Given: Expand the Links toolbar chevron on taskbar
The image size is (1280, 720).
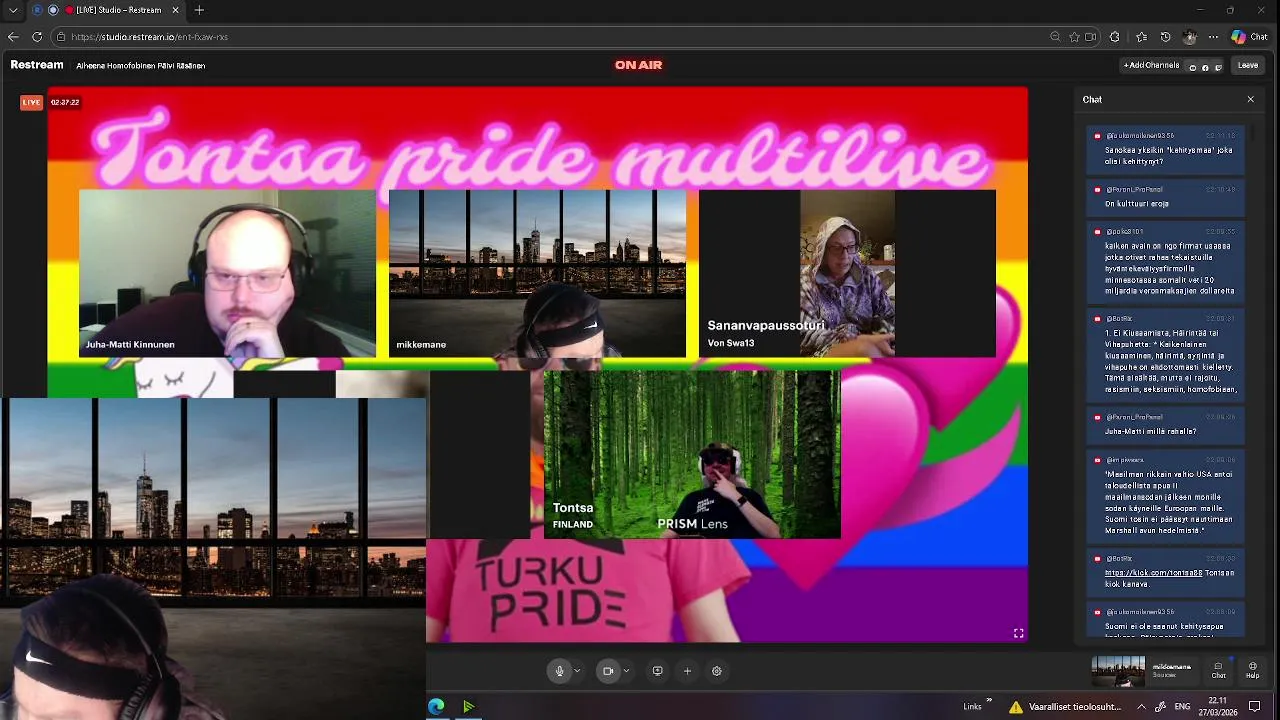Looking at the screenshot, I should click(989, 701).
